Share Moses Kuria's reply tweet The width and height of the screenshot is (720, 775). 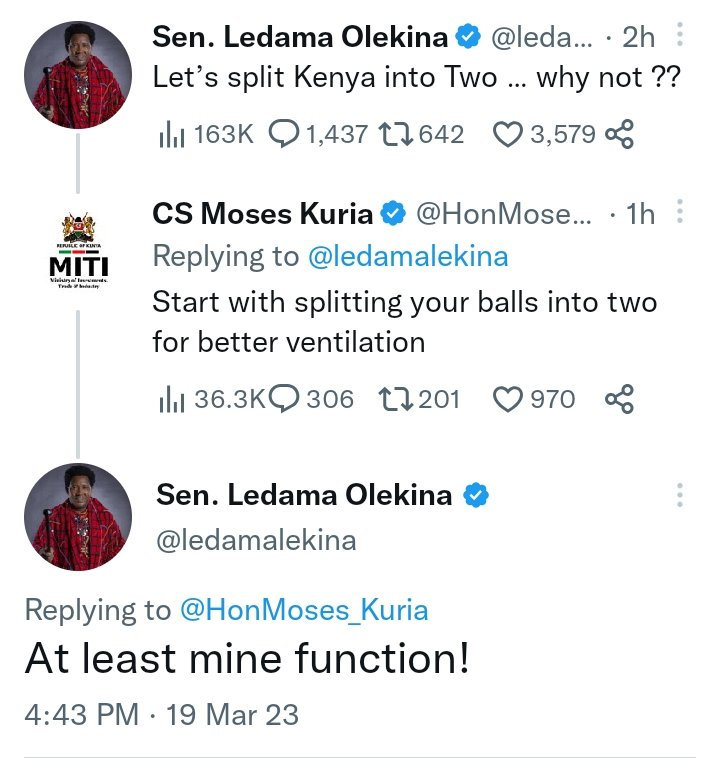620,400
